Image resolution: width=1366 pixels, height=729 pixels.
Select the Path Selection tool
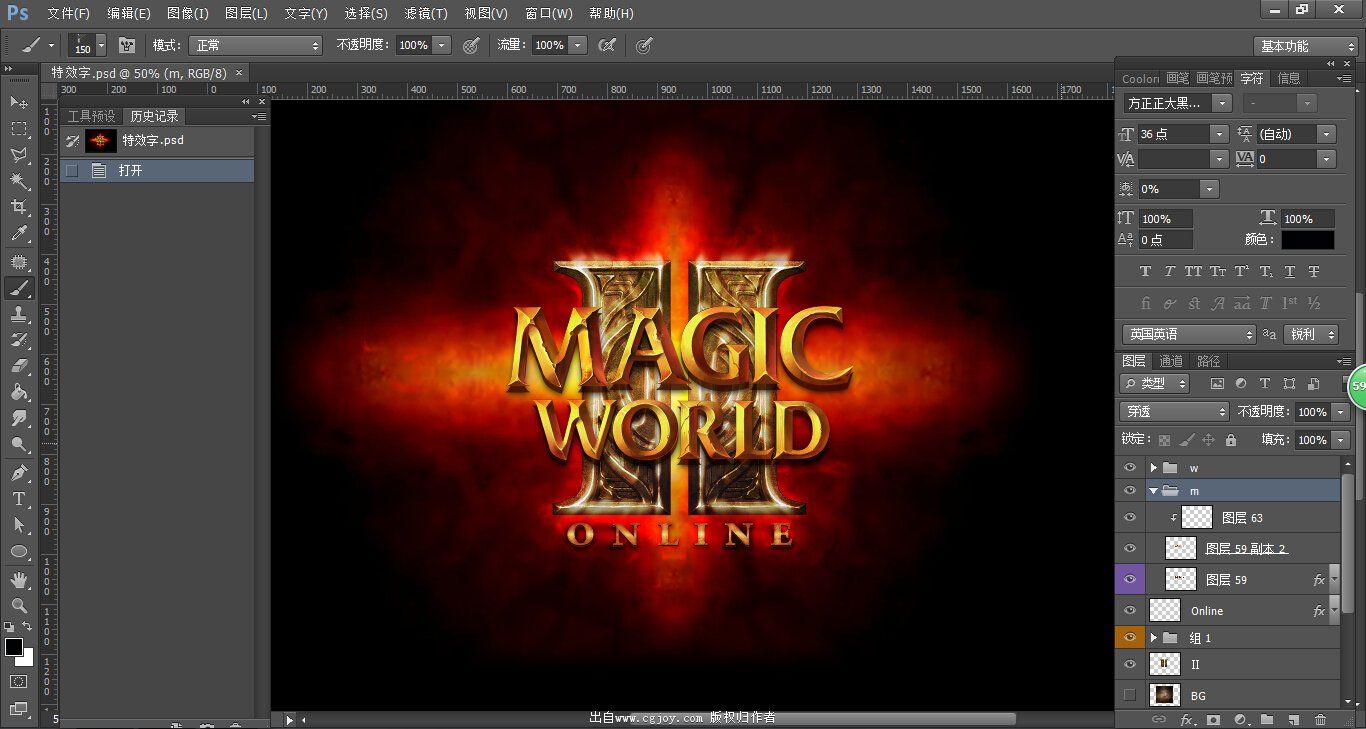click(19, 524)
